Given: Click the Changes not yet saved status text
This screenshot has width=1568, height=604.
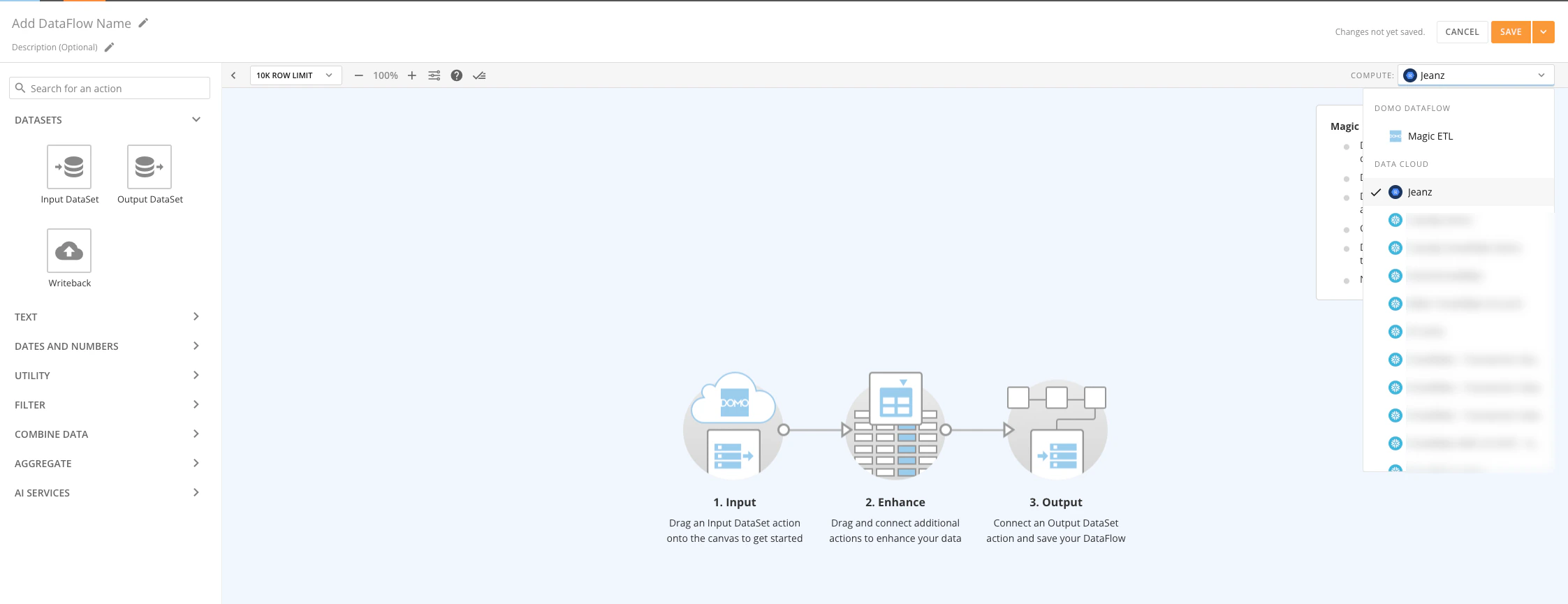Looking at the screenshot, I should (x=1379, y=32).
